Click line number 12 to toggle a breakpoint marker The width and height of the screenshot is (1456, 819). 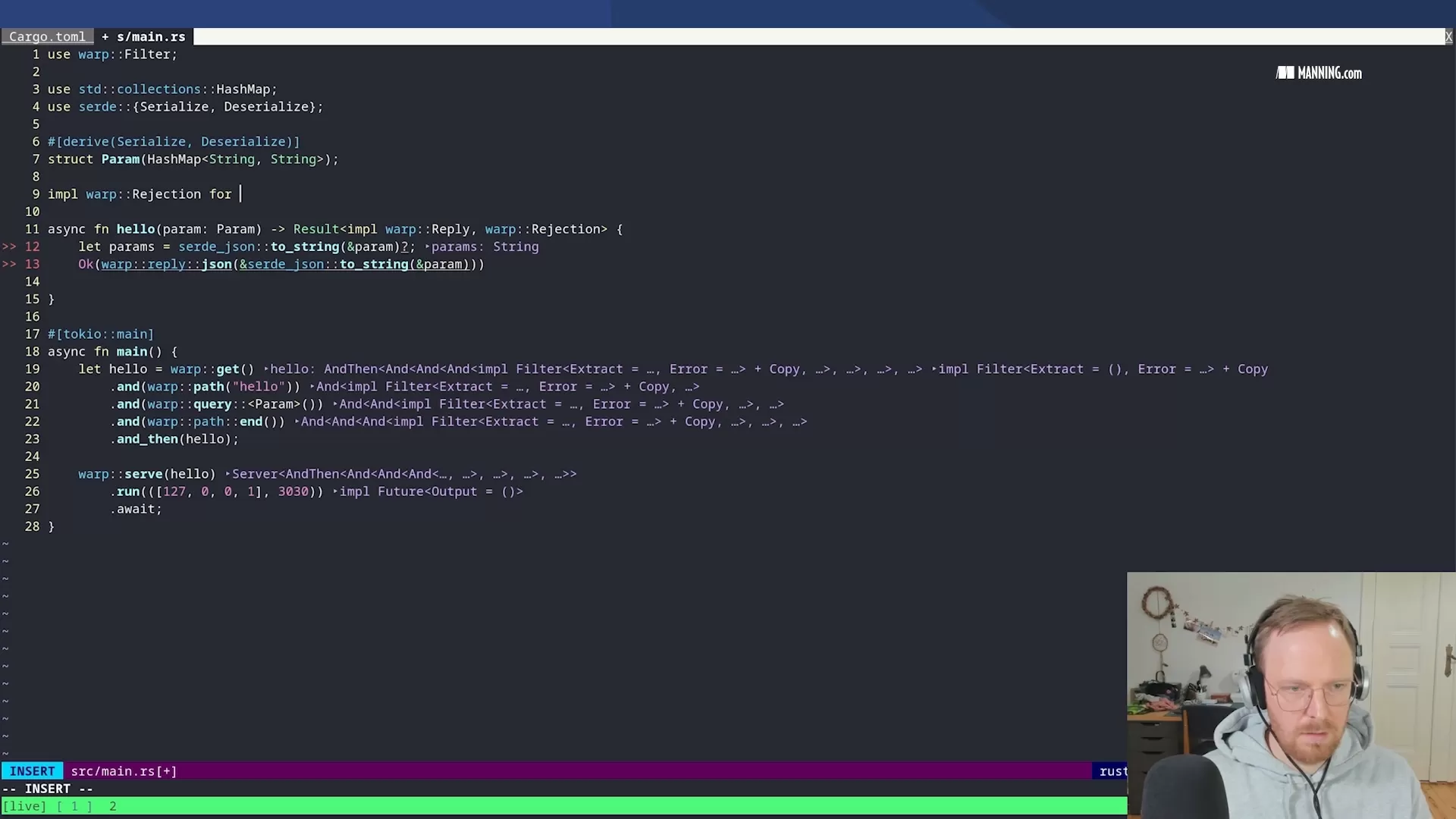(32, 246)
